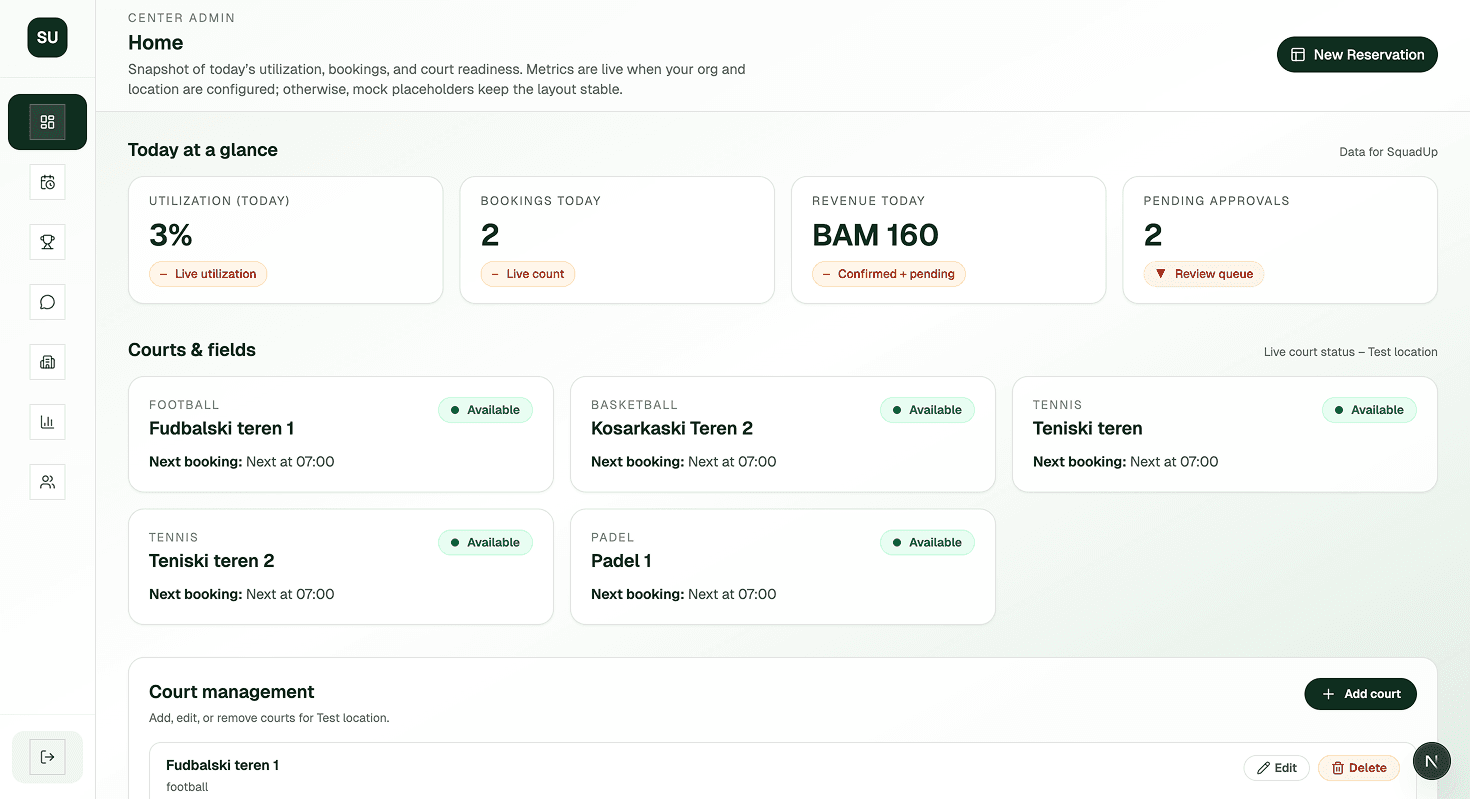
Task: Open the bookings calendar icon in sidebar
Action: coord(47,182)
